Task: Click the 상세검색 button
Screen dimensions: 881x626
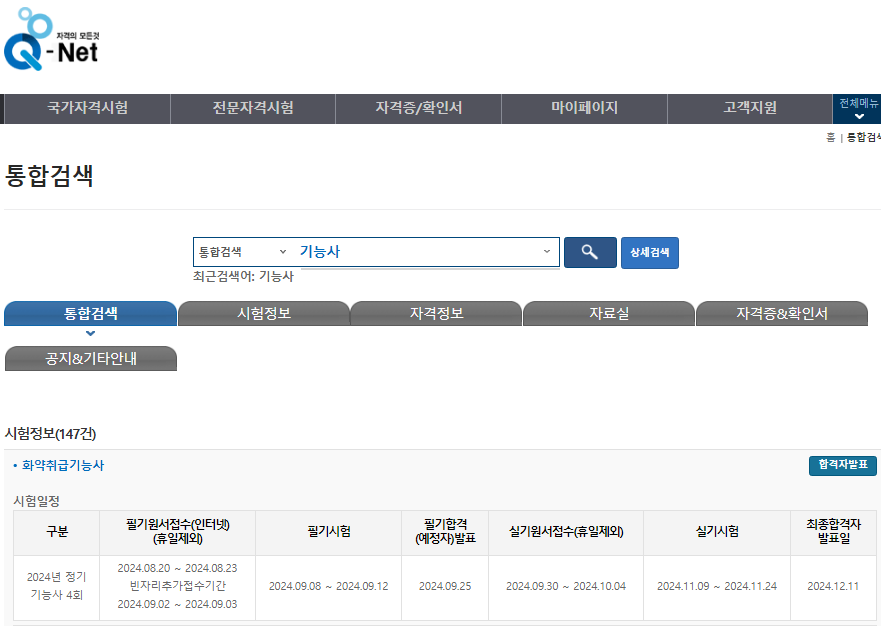Action: (x=650, y=252)
